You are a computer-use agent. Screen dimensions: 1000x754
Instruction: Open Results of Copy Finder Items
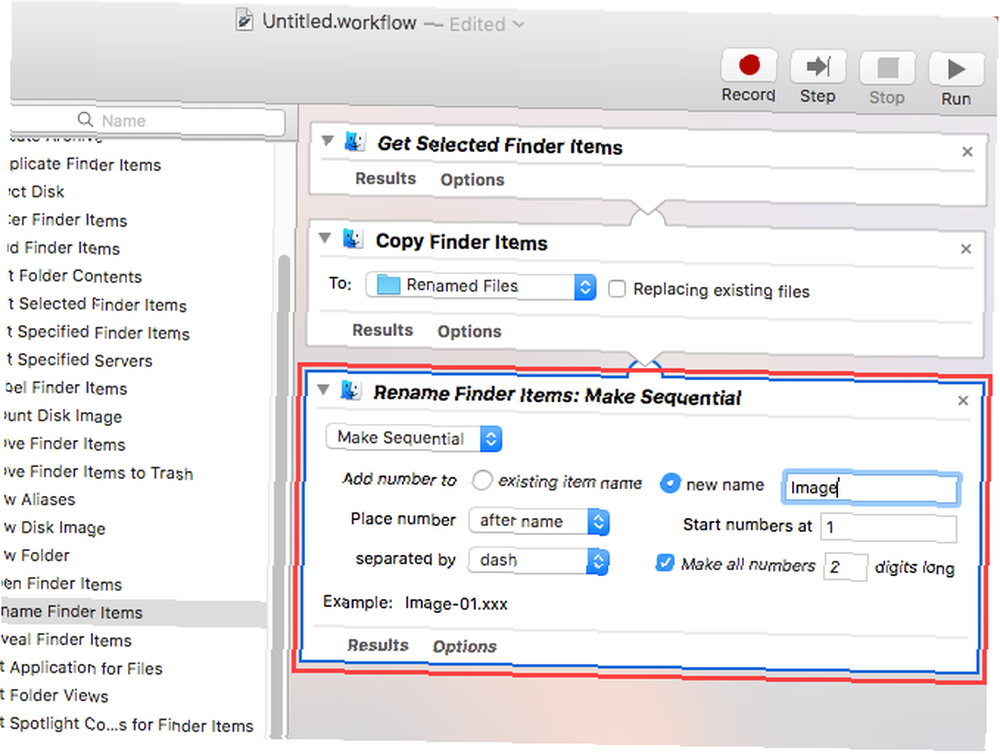(x=383, y=330)
